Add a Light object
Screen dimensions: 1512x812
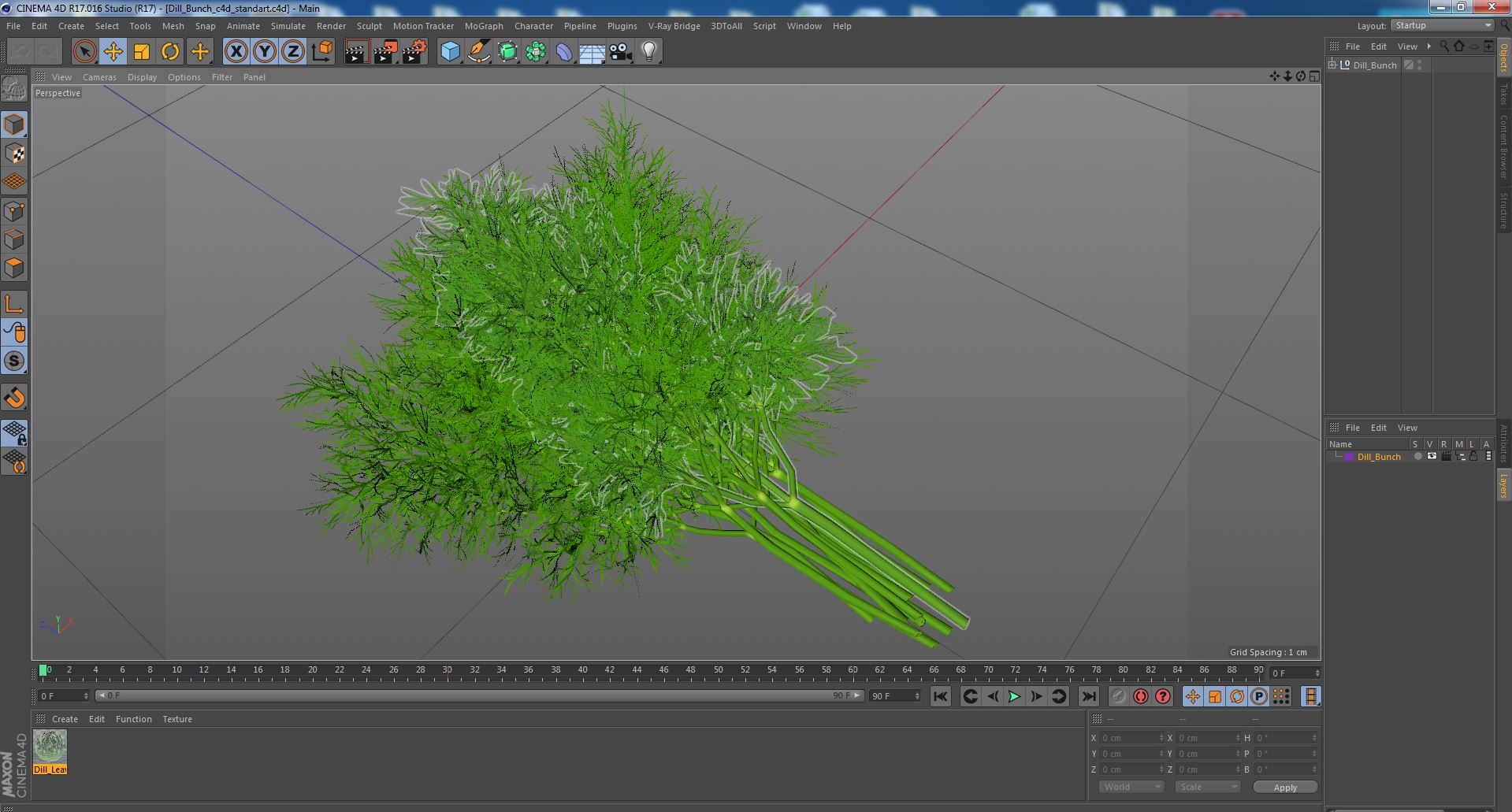point(648,52)
